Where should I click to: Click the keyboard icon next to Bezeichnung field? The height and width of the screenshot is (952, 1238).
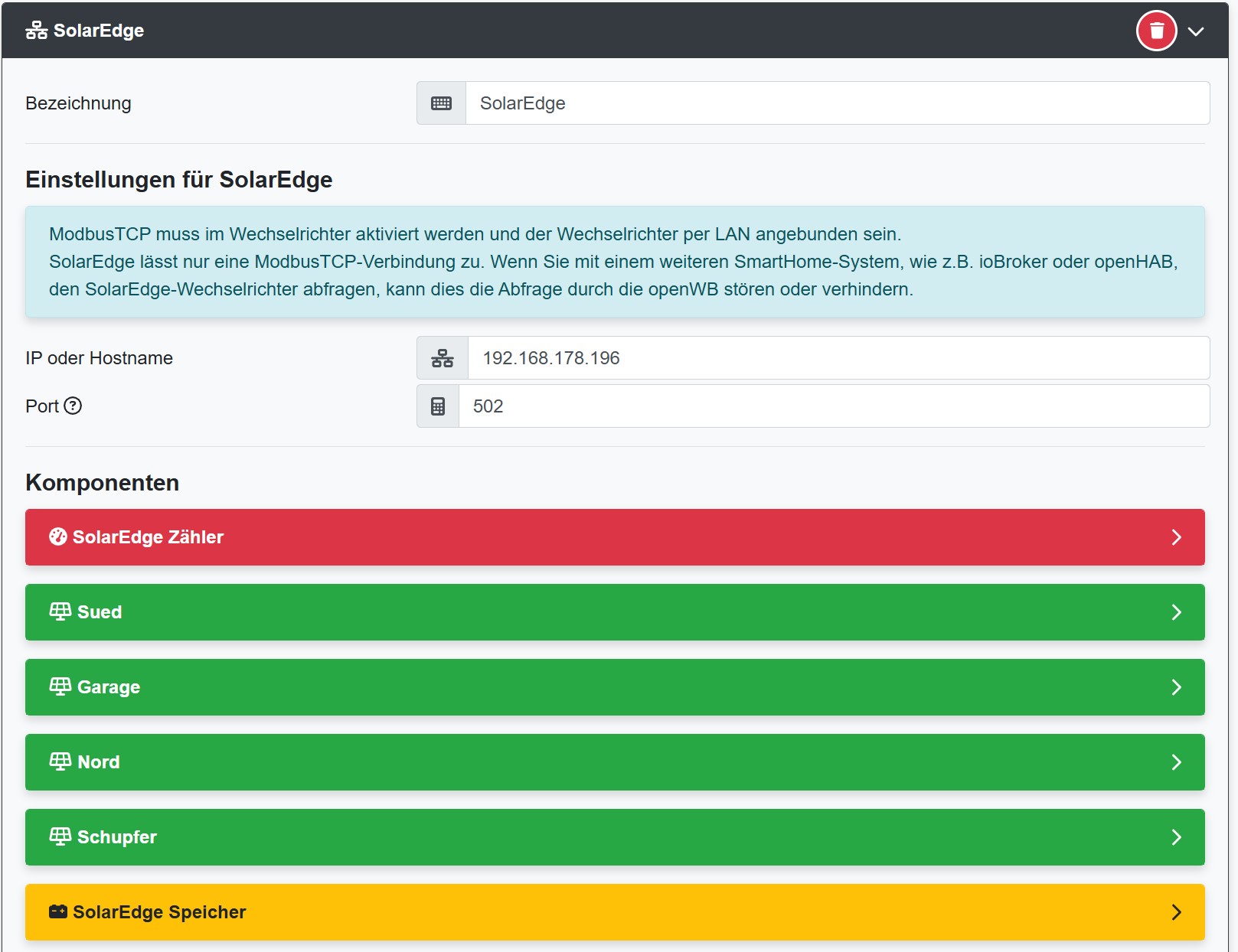[x=441, y=103]
